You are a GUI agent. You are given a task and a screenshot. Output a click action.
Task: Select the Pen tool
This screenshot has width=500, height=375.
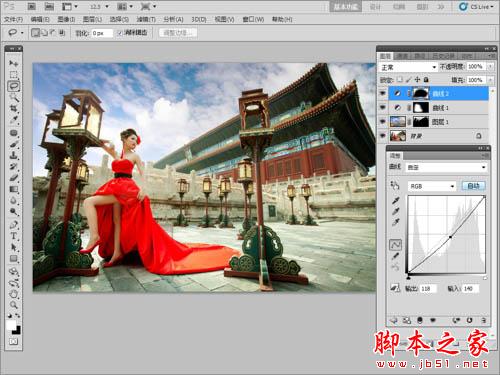[13, 224]
